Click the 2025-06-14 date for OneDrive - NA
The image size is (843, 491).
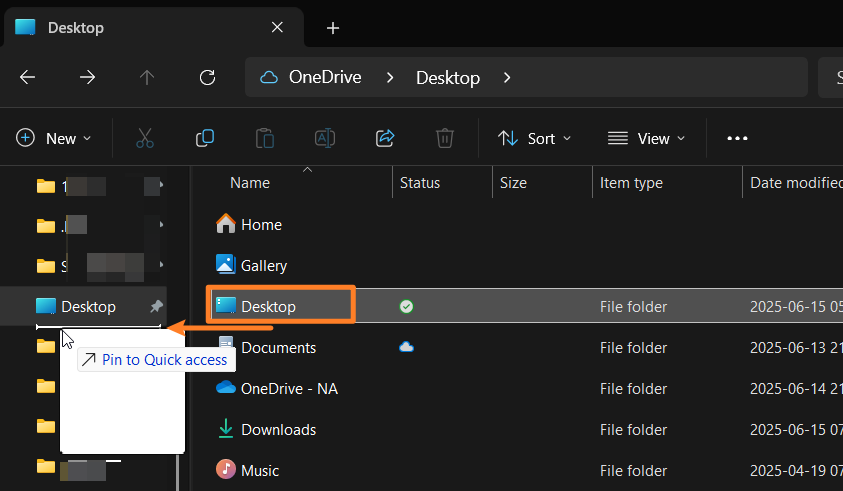click(x=796, y=389)
